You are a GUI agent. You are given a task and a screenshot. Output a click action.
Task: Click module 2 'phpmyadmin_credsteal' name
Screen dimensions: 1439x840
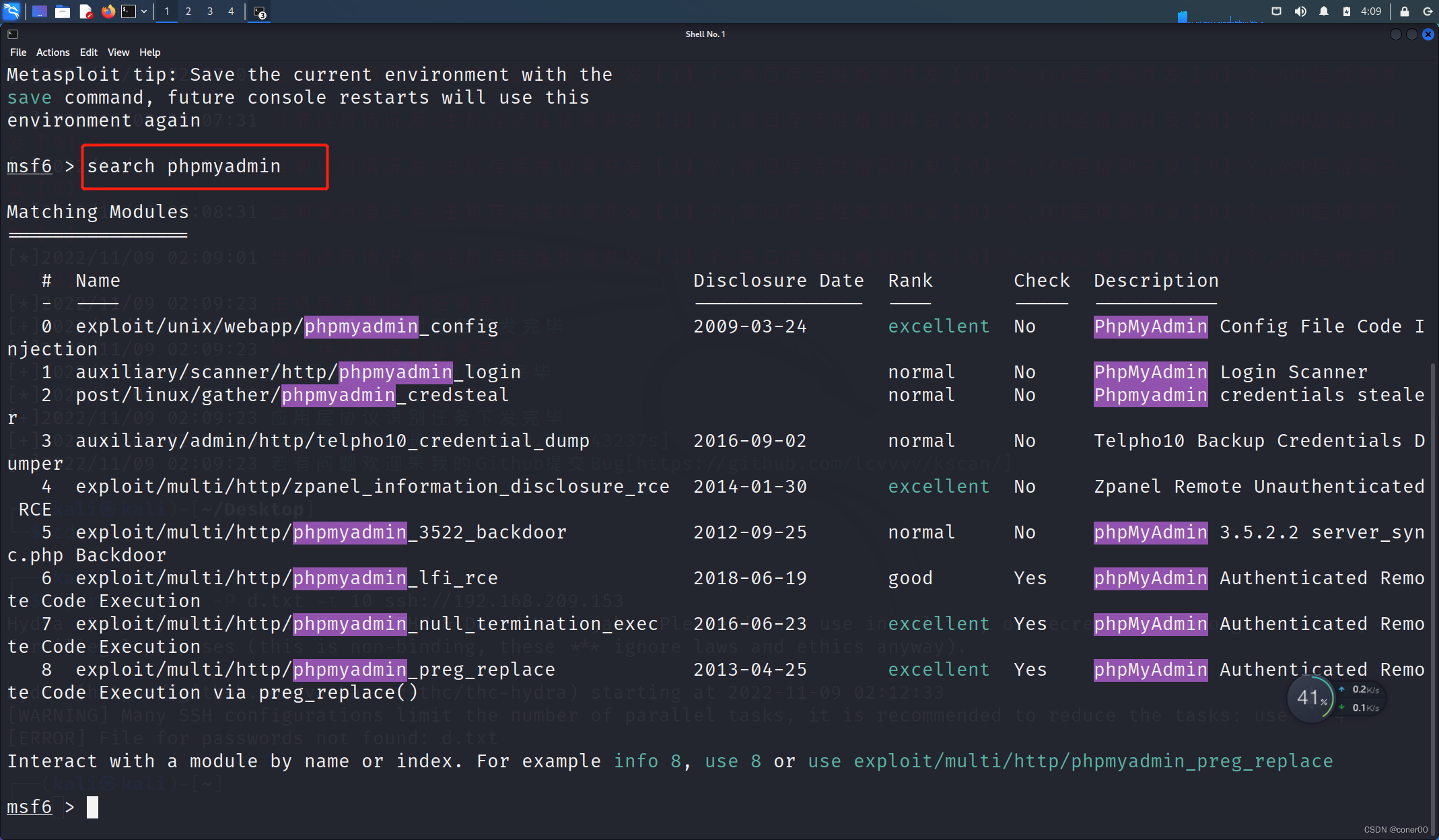click(x=292, y=395)
